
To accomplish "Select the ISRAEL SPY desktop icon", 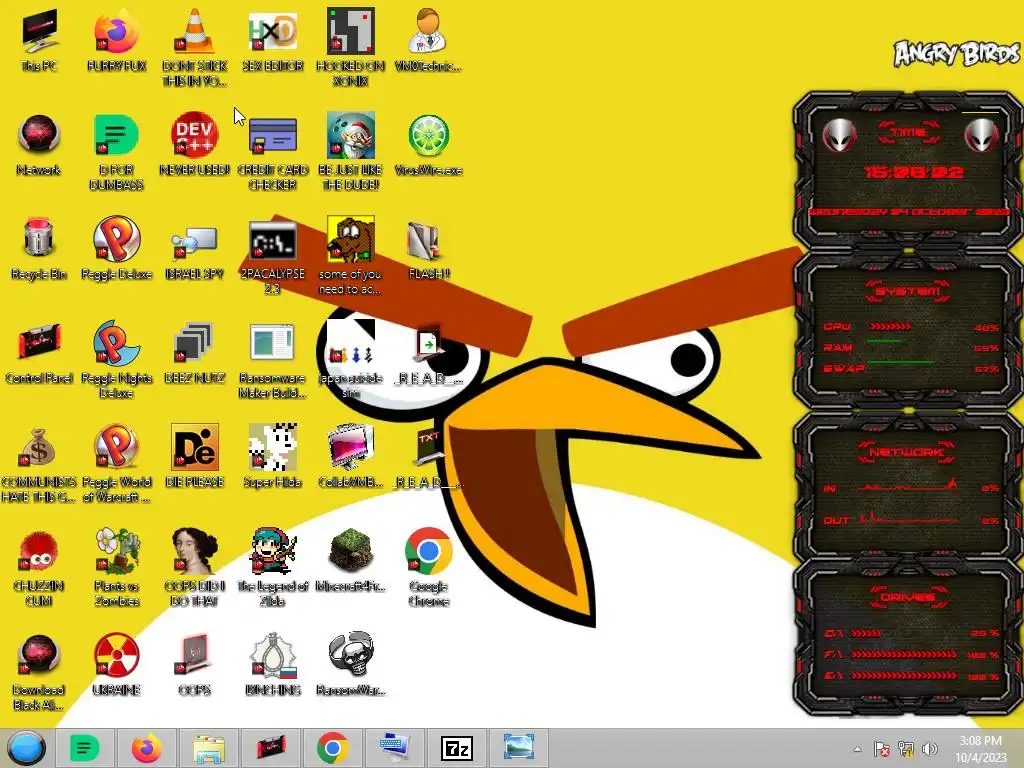I will [x=195, y=249].
